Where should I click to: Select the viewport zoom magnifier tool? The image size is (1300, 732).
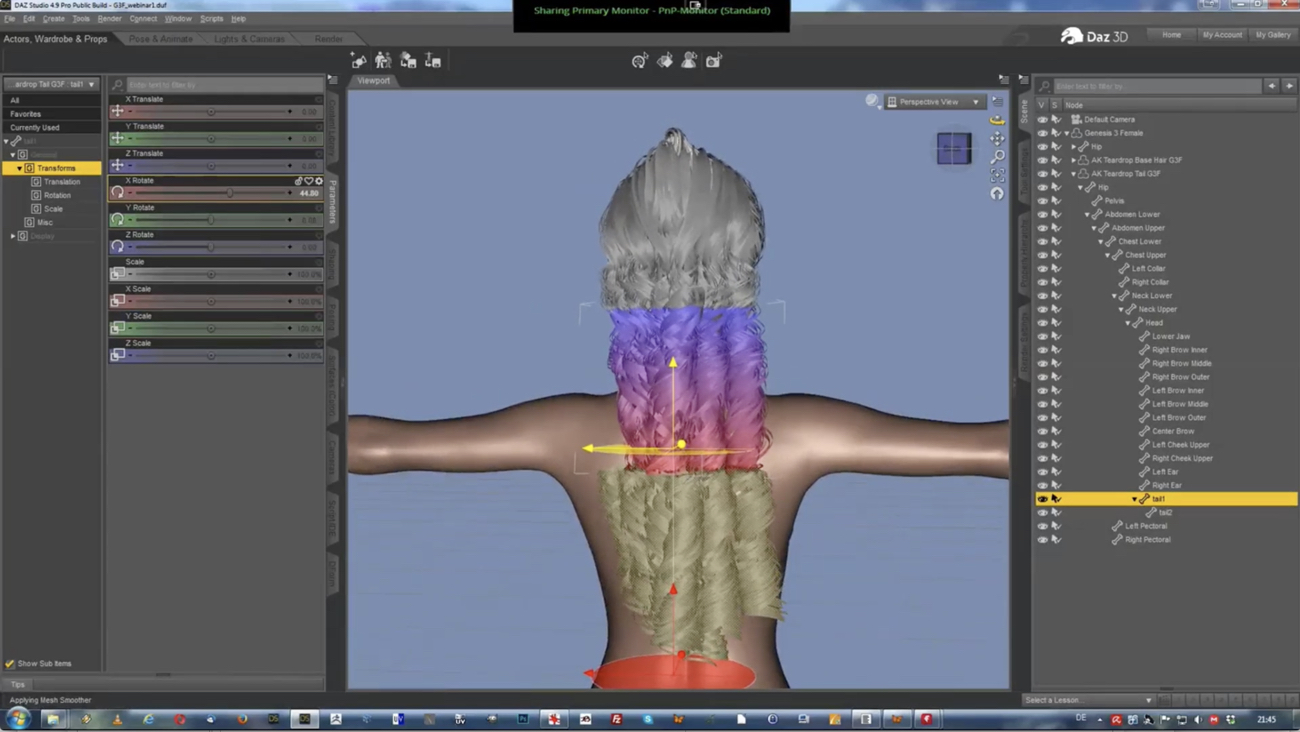tap(997, 155)
